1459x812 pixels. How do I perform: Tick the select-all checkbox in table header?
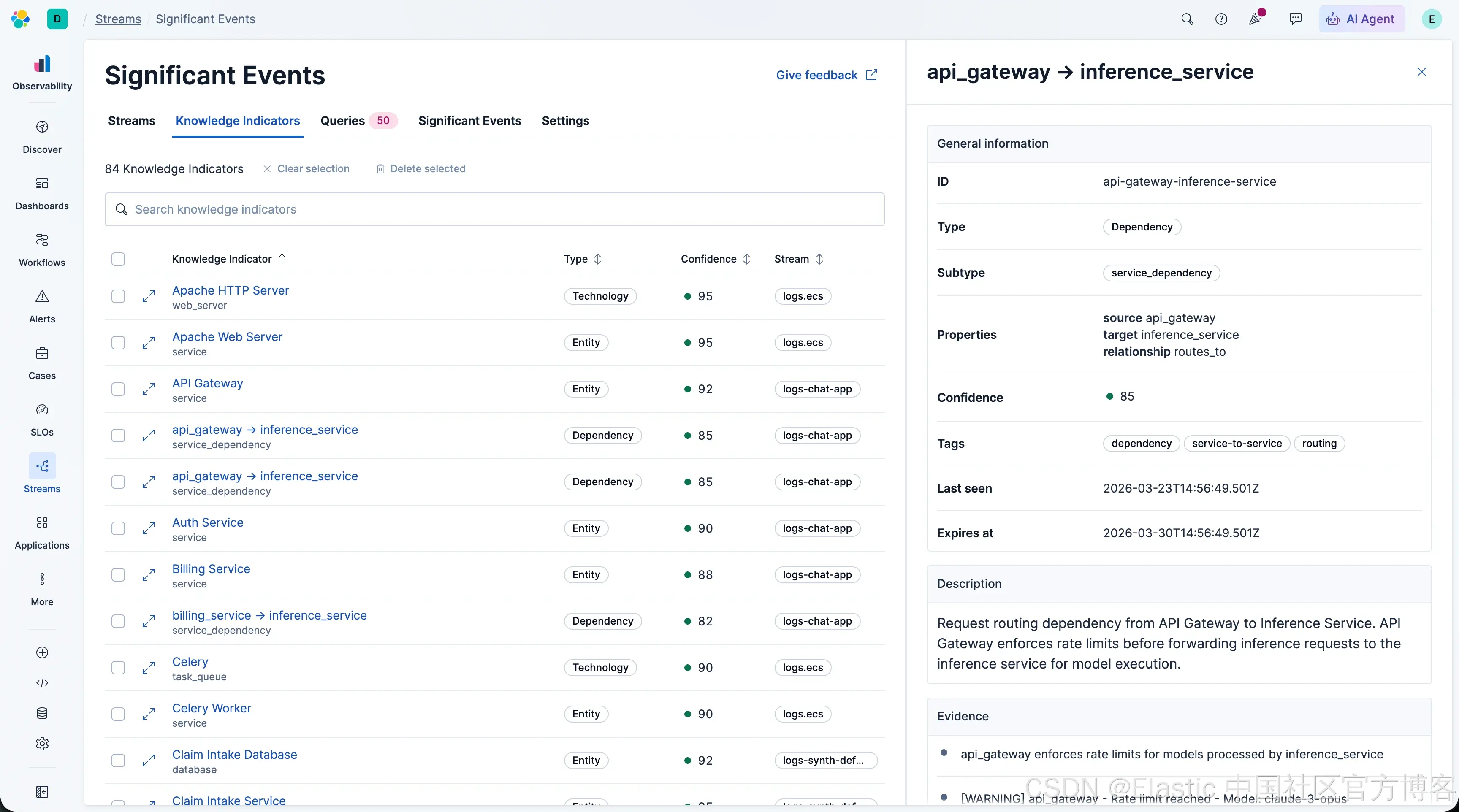[x=118, y=259]
